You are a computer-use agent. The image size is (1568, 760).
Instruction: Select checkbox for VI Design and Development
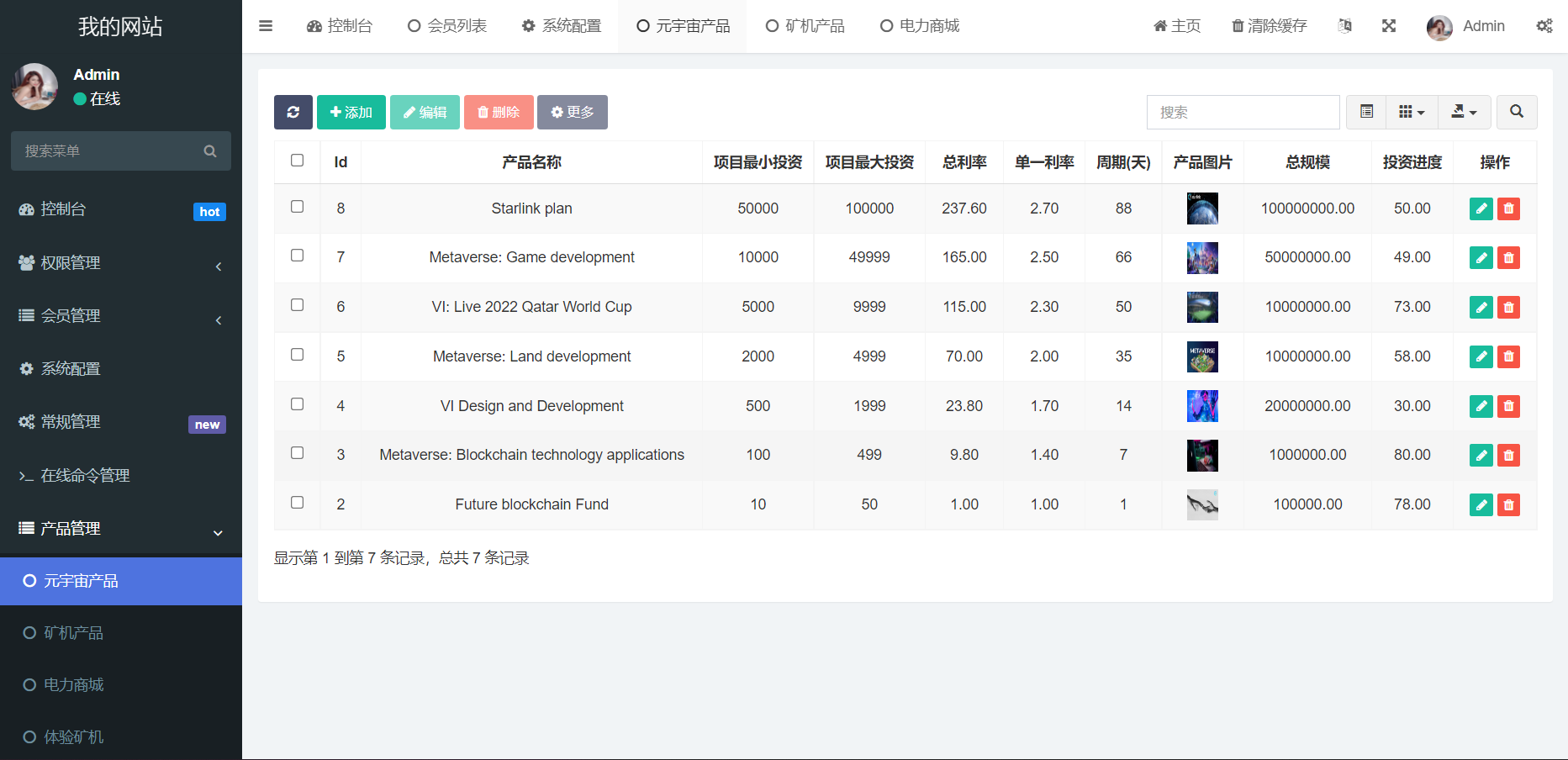click(297, 404)
